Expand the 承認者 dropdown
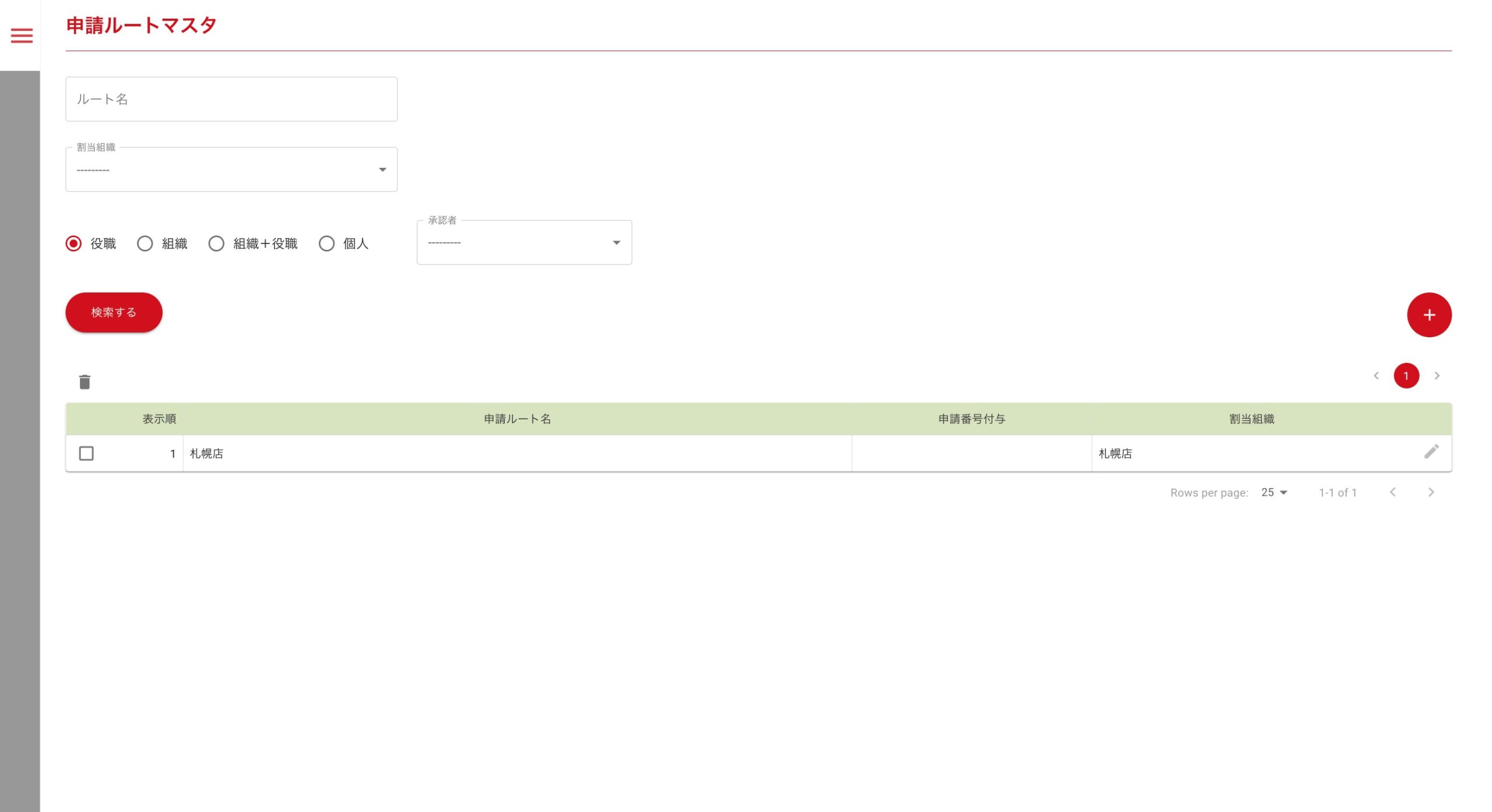Viewport: 1492px width, 812px height. (x=523, y=242)
